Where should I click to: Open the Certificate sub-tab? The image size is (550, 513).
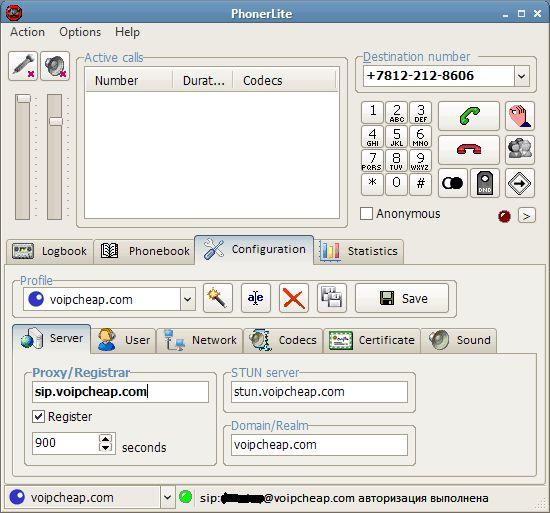(372, 340)
